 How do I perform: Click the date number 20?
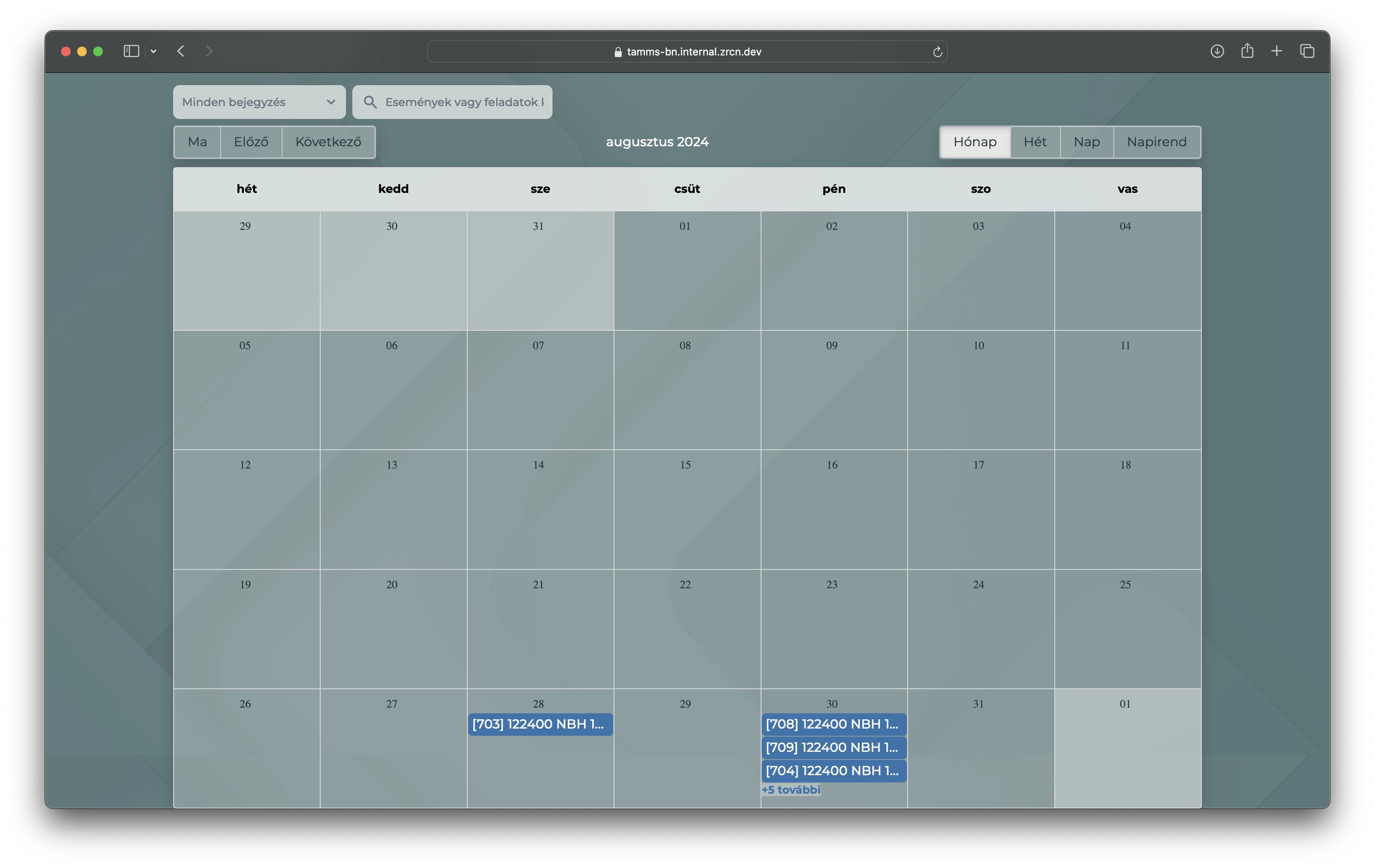click(392, 585)
